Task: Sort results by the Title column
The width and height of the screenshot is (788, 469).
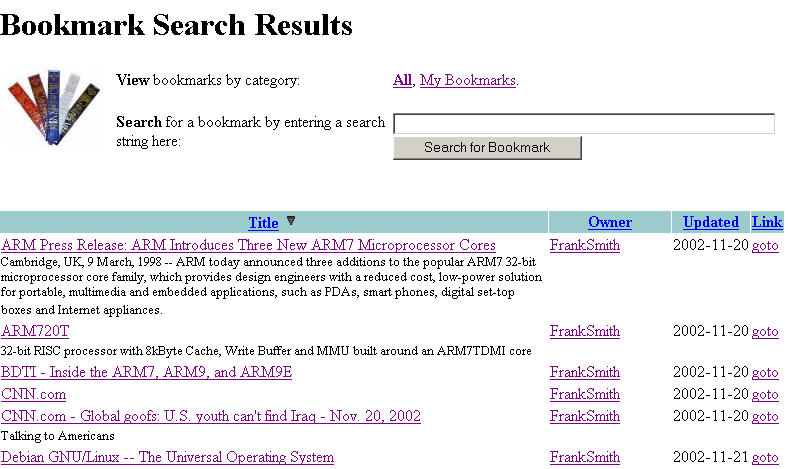Action: coord(263,223)
